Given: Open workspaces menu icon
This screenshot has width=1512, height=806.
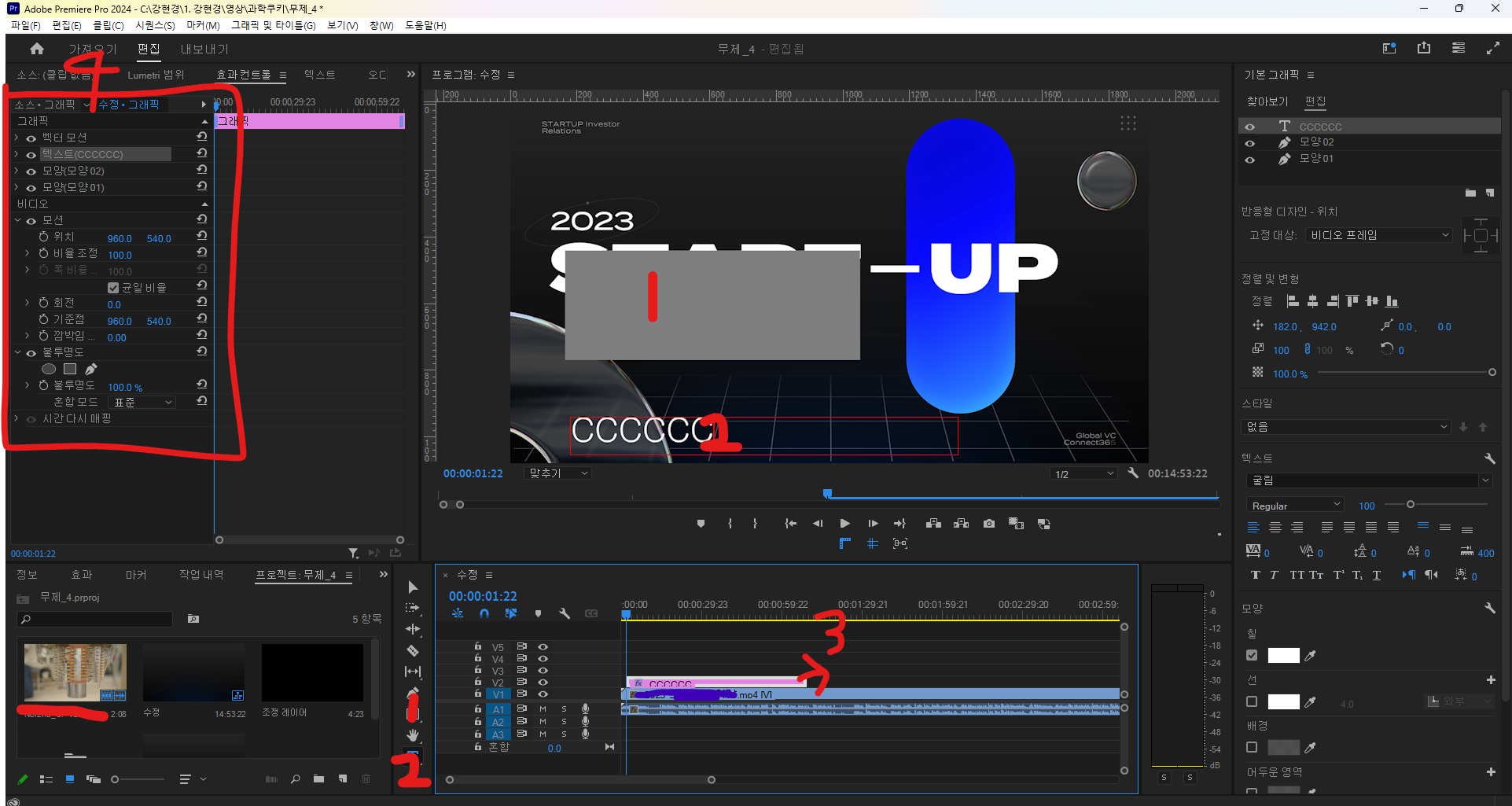Looking at the screenshot, I should pos(1459,48).
